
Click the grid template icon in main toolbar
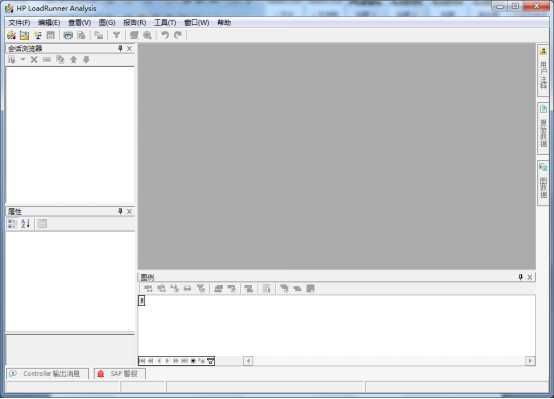point(51,35)
